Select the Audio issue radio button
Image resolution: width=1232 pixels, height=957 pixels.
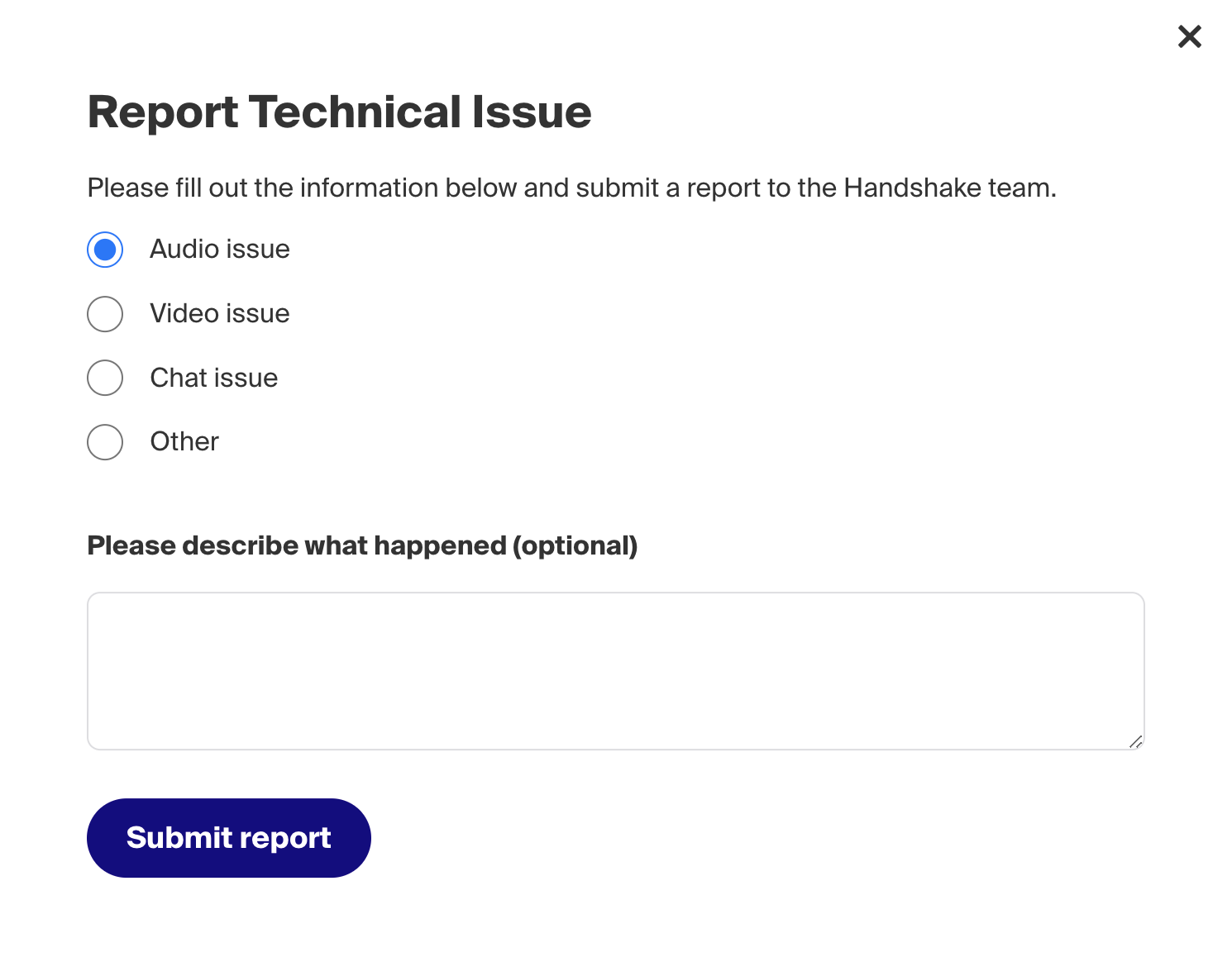[x=104, y=250]
